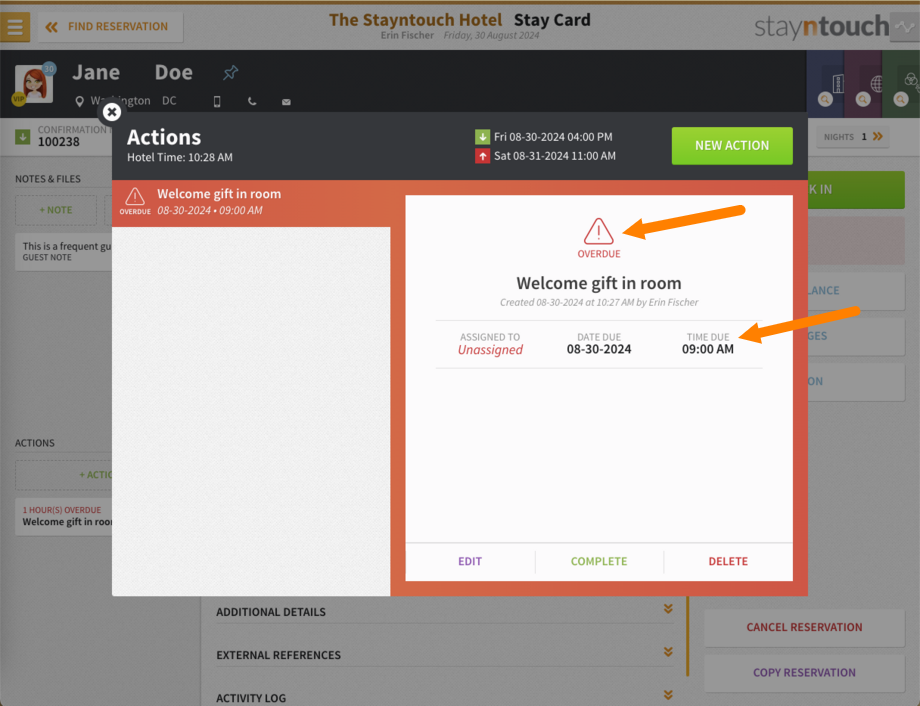The height and width of the screenshot is (706, 920).
Task: Click the confirmation green arrow icon
Action: pos(22,137)
